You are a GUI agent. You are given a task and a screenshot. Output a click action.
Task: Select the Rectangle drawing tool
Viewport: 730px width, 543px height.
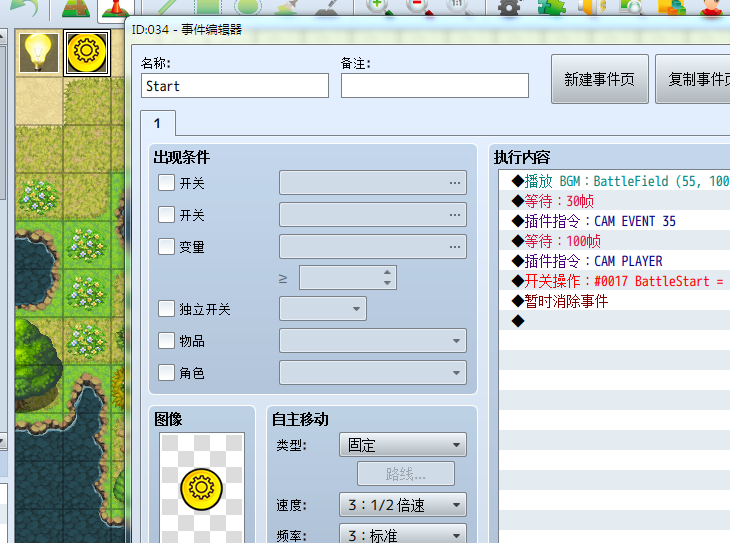208,7
